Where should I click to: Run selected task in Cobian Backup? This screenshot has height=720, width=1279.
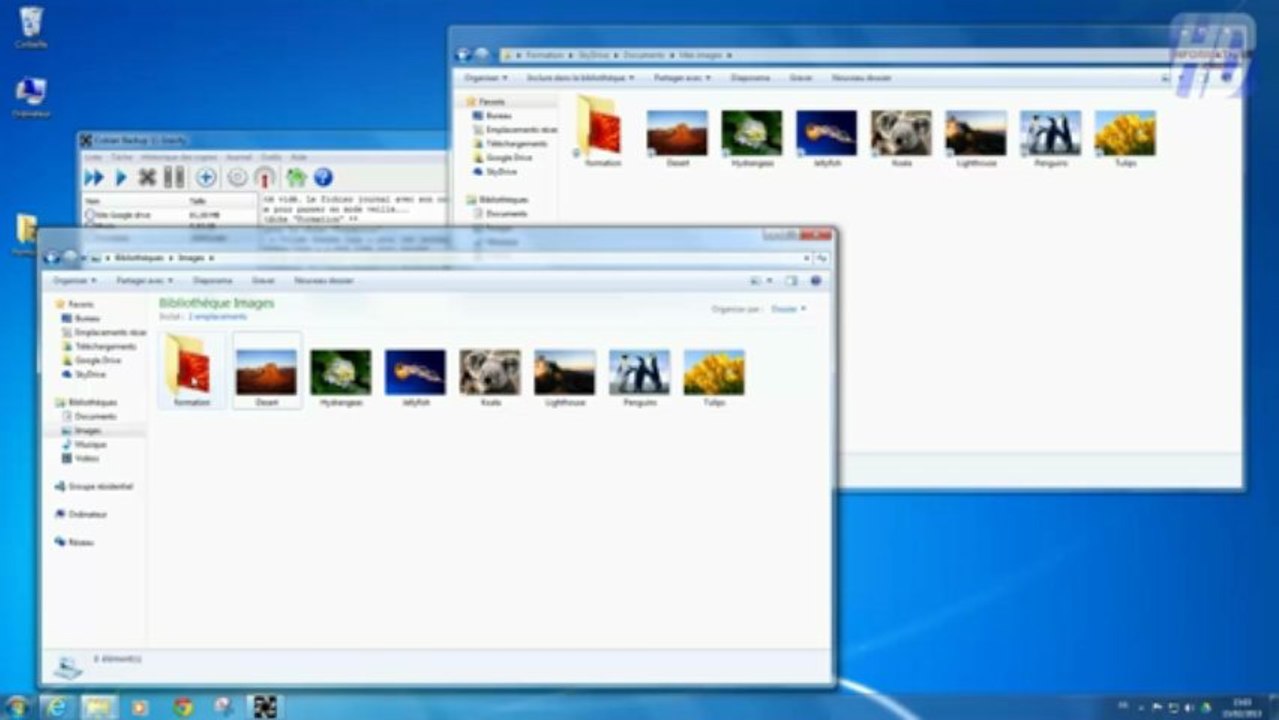tap(121, 177)
